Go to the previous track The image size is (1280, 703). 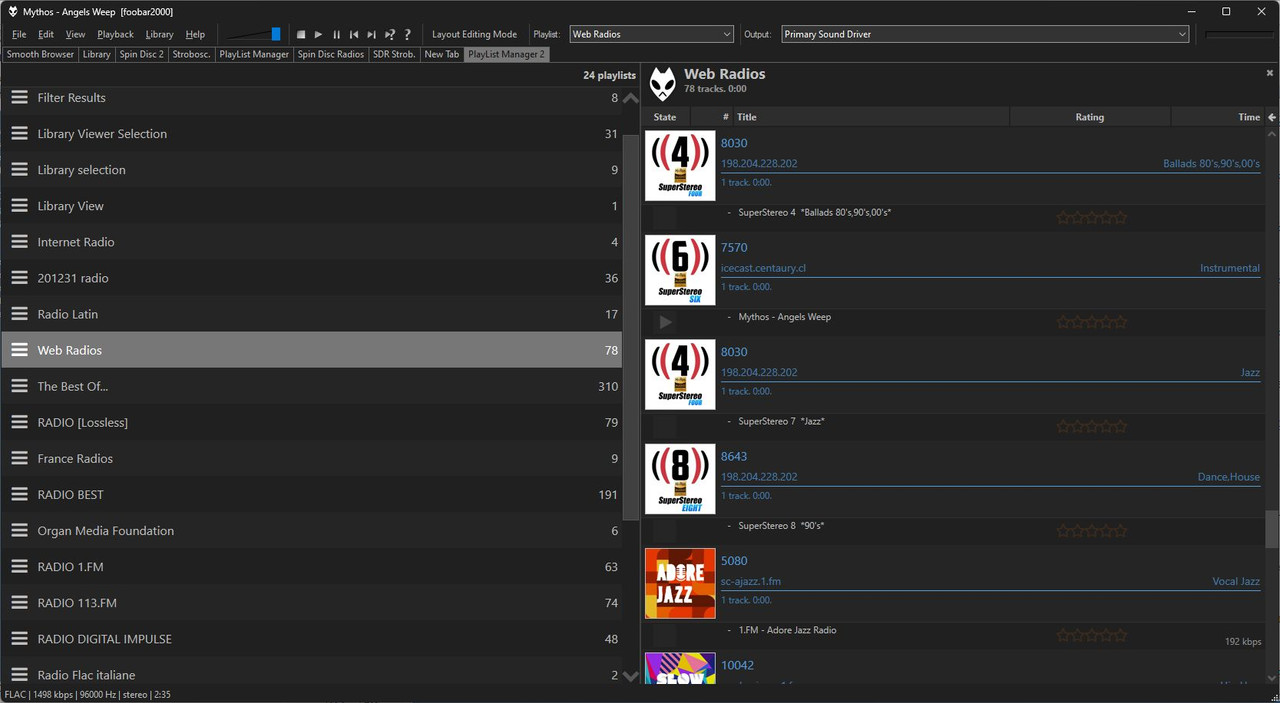(354, 34)
